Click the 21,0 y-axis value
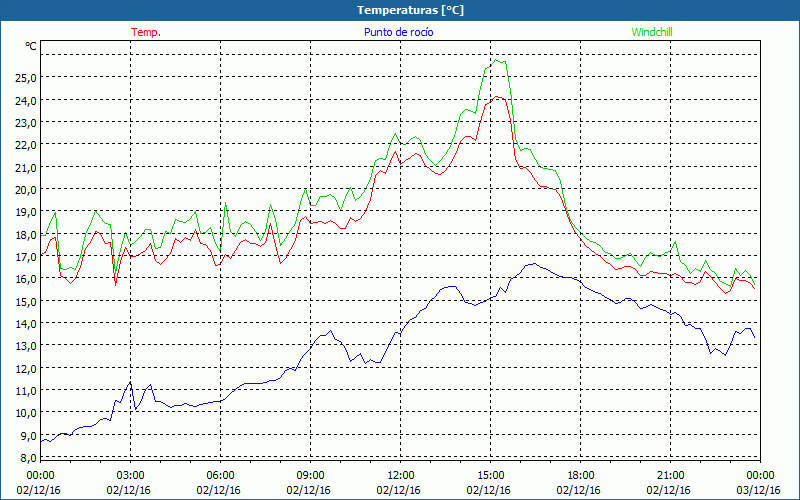 click(x=26, y=167)
